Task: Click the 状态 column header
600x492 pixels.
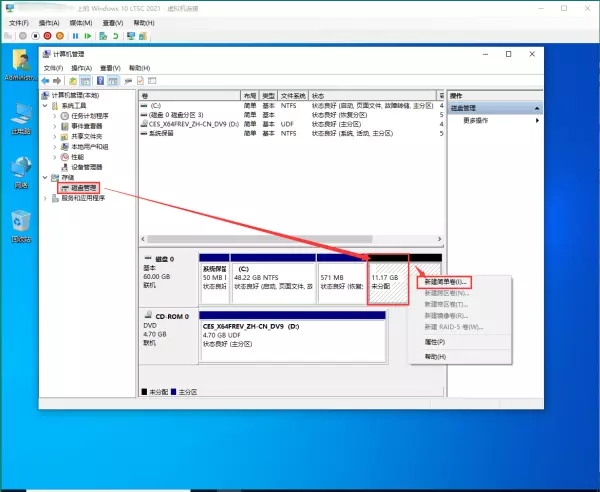Action: 372,96
